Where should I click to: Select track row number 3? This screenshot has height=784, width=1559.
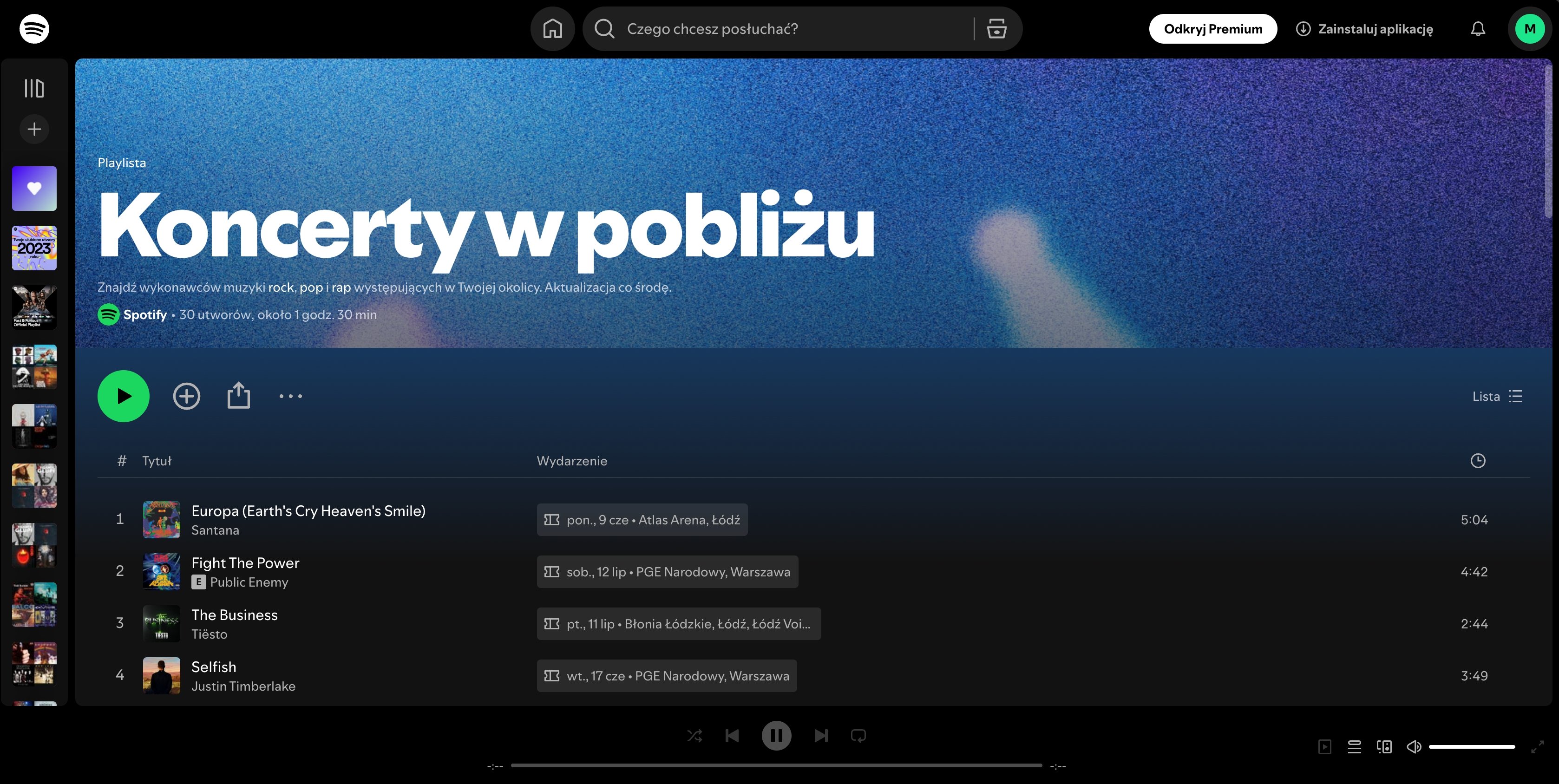point(813,624)
